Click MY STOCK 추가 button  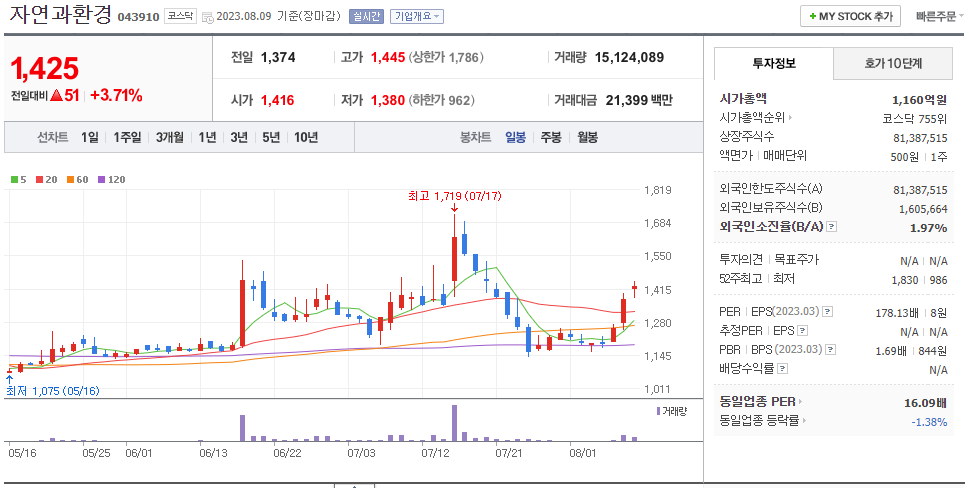point(850,17)
